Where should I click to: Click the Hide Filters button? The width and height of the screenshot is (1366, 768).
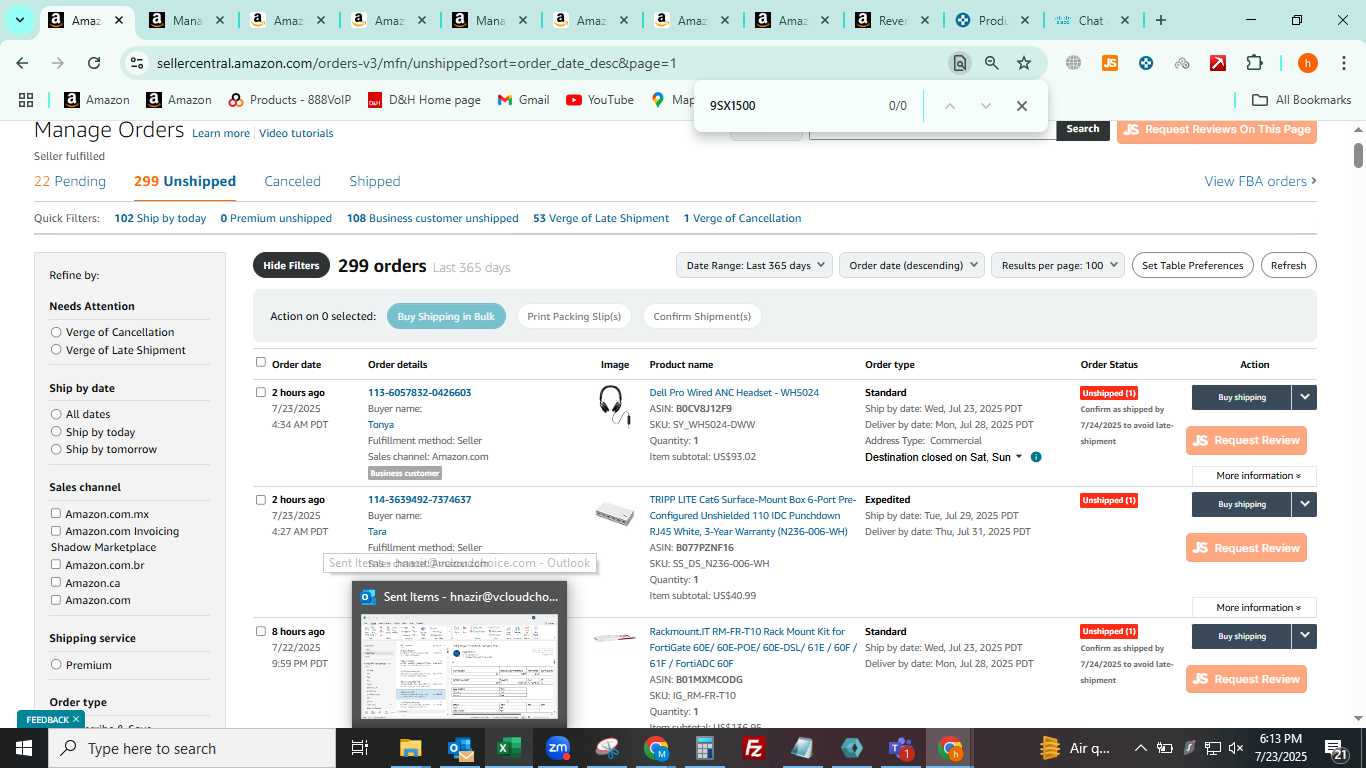click(291, 265)
